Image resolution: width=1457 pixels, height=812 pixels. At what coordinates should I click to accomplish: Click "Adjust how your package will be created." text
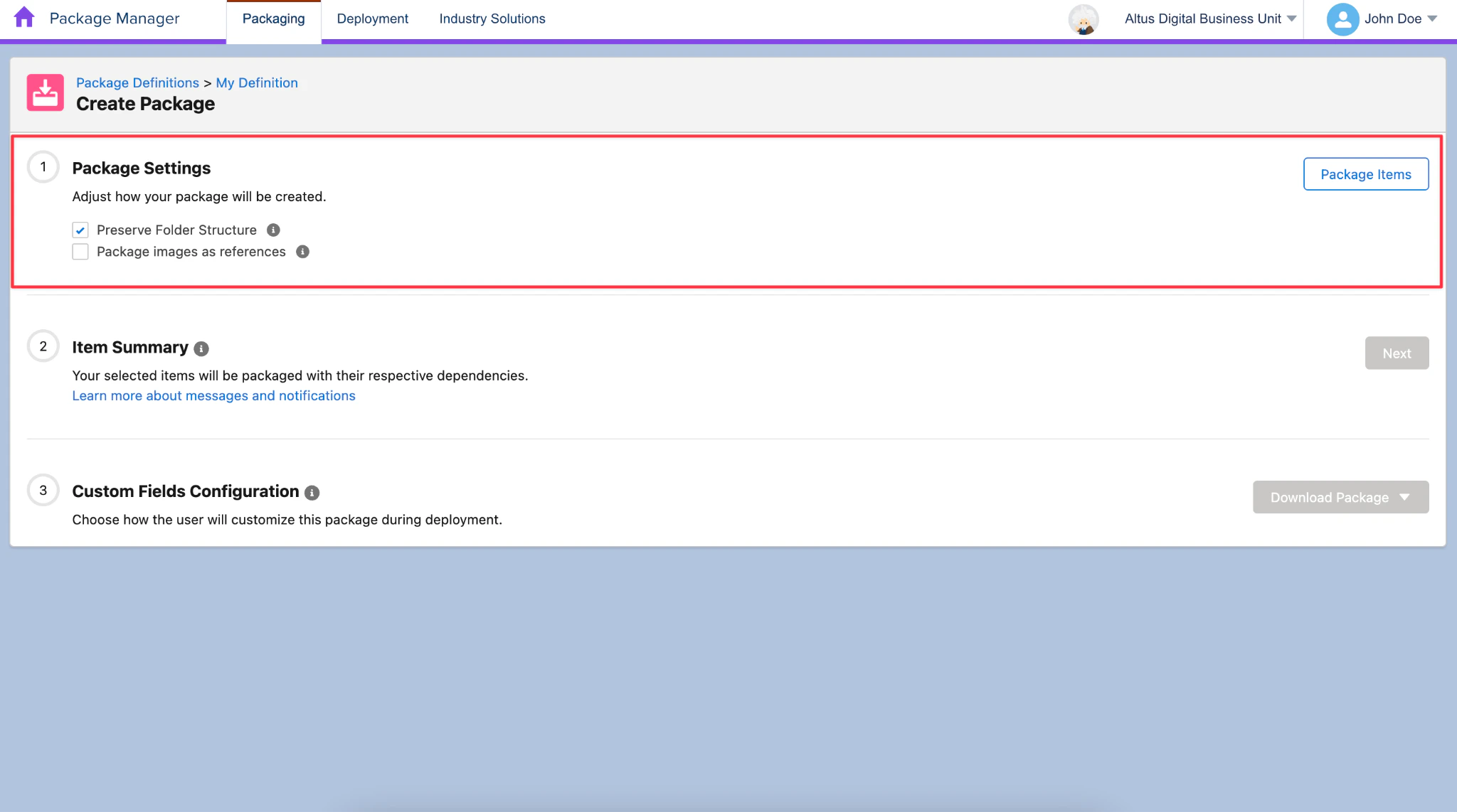199,196
